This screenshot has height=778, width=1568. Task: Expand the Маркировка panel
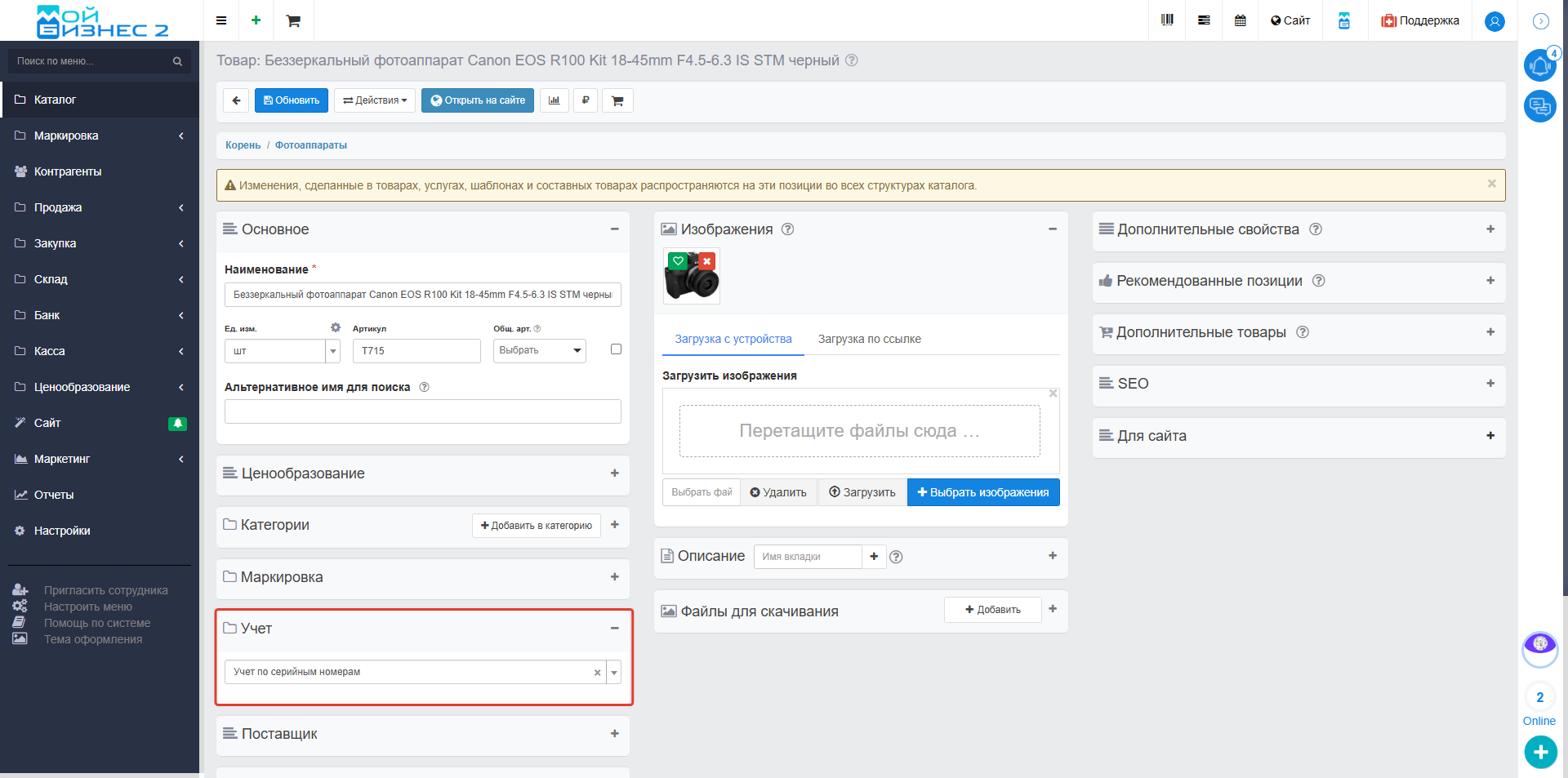click(x=614, y=577)
